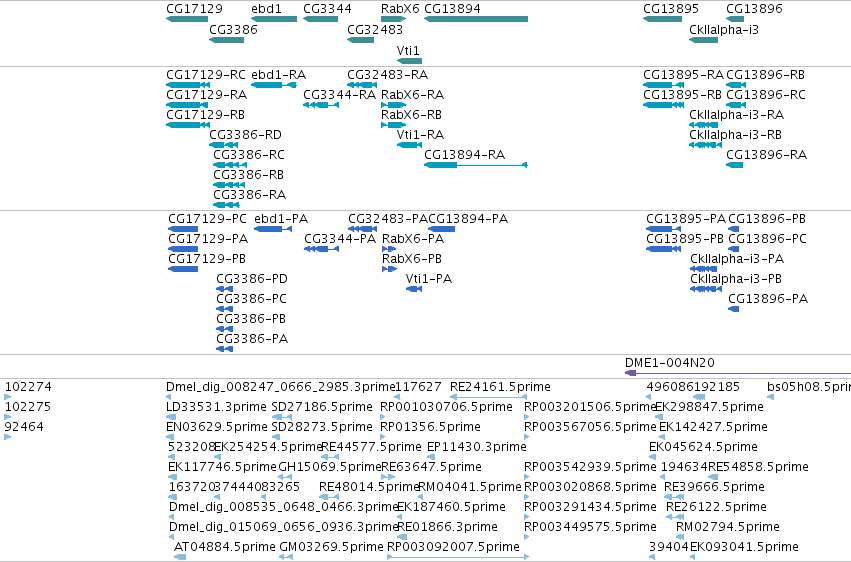This screenshot has width=851, height=562.
Task: Click the GM03269.5prime EST label
Action: coord(331,547)
